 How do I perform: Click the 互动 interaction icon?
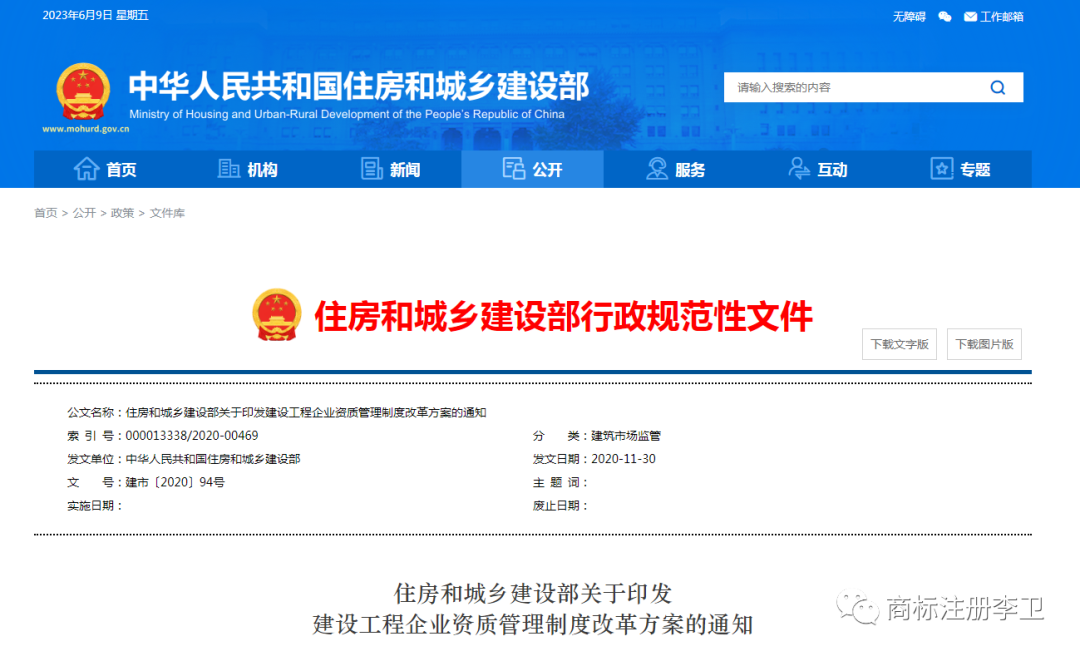click(x=799, y=168)
